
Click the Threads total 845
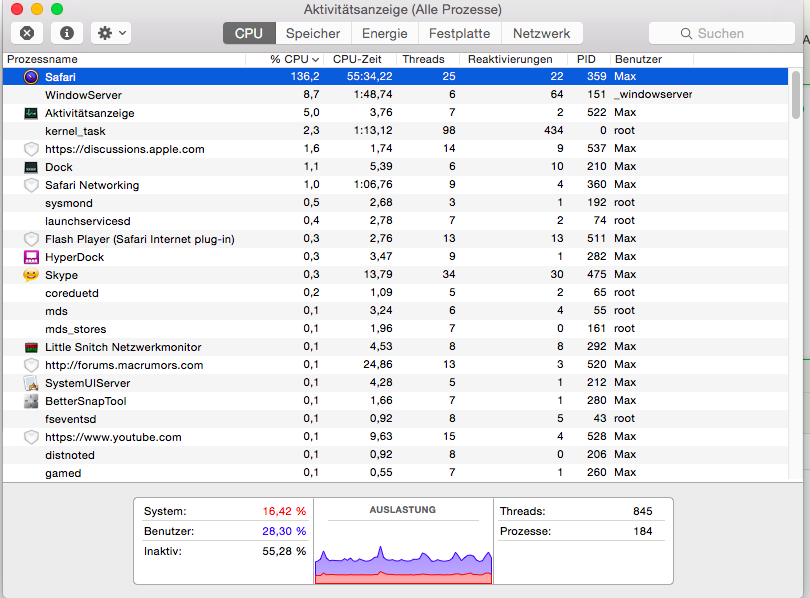(x=643, y=511)
